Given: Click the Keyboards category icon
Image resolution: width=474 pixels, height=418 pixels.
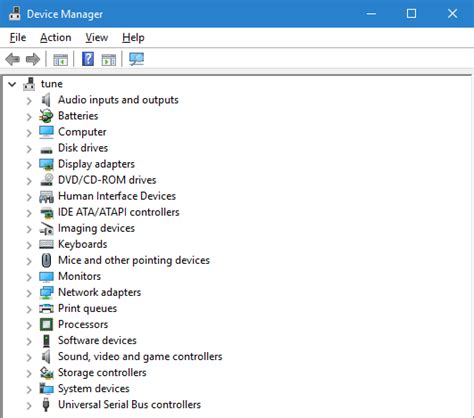Looking at the screenshot, I should coord(46,244).
